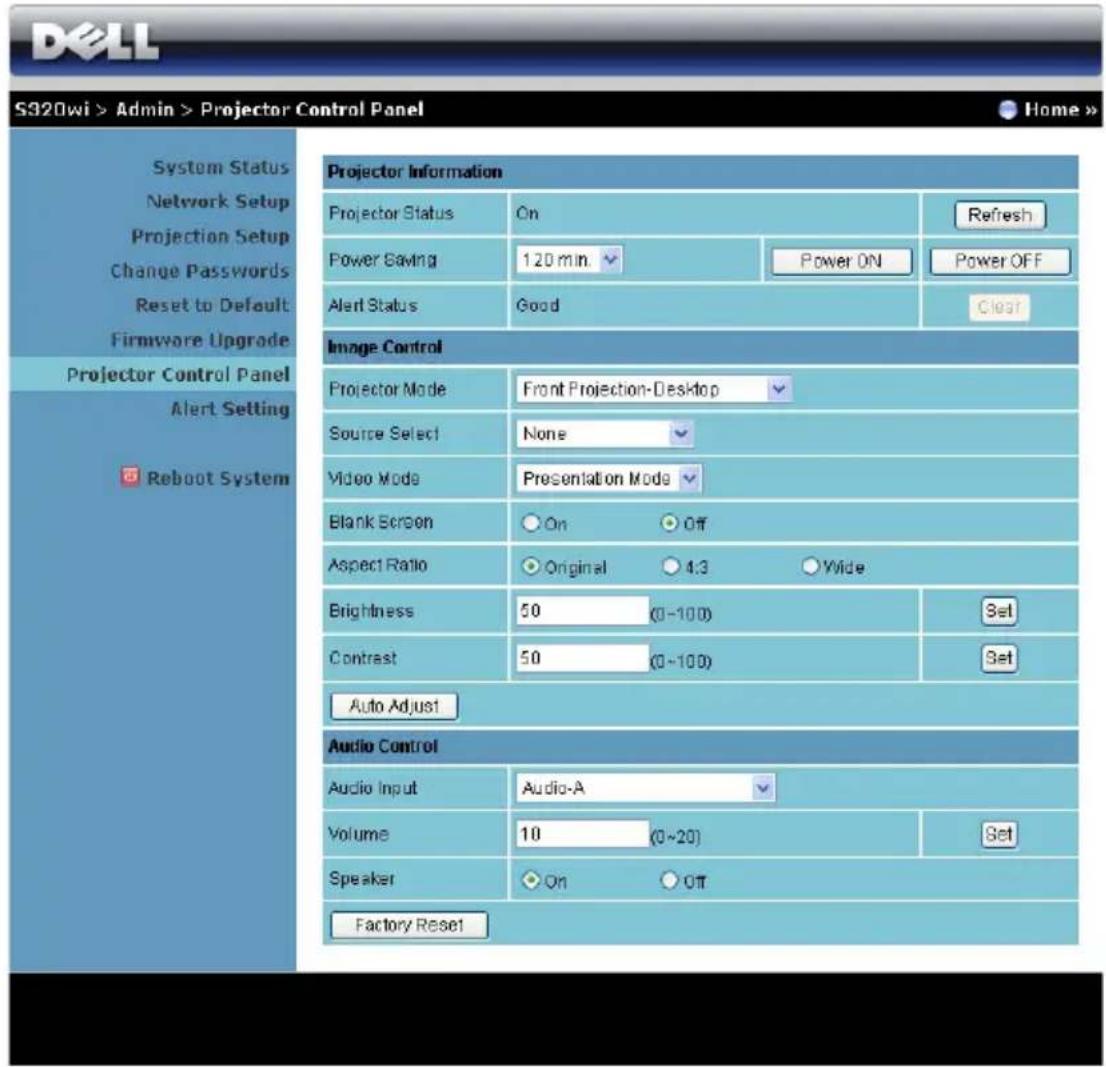Click the Dell logo
1106x1067 pixels.
click(x=95, y=42)
